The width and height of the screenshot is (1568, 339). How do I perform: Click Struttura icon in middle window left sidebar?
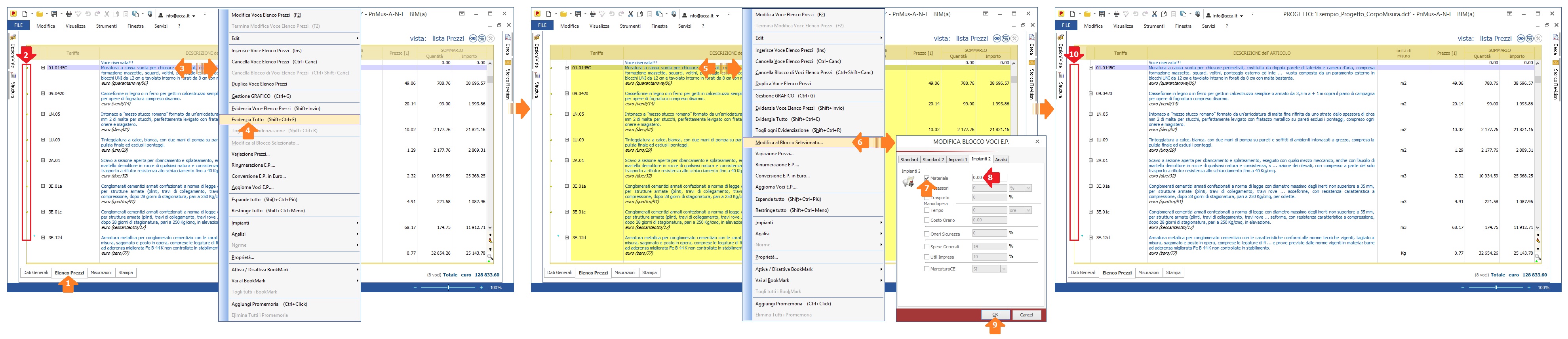pyautogui.click(x=537, y=76)
